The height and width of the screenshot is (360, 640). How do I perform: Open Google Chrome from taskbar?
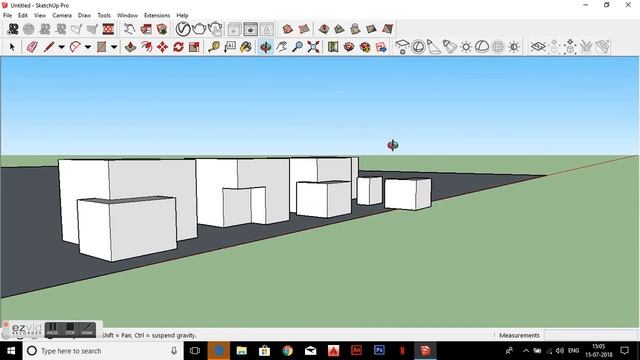click(x=287, y=351)
